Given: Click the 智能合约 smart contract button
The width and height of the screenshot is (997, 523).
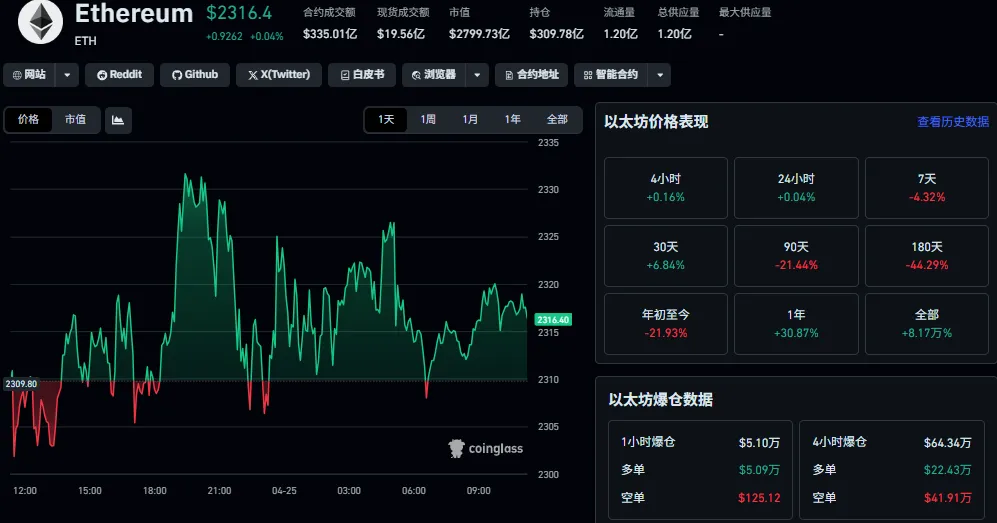Looking at the screenshot, I should [x=610, y=75].
